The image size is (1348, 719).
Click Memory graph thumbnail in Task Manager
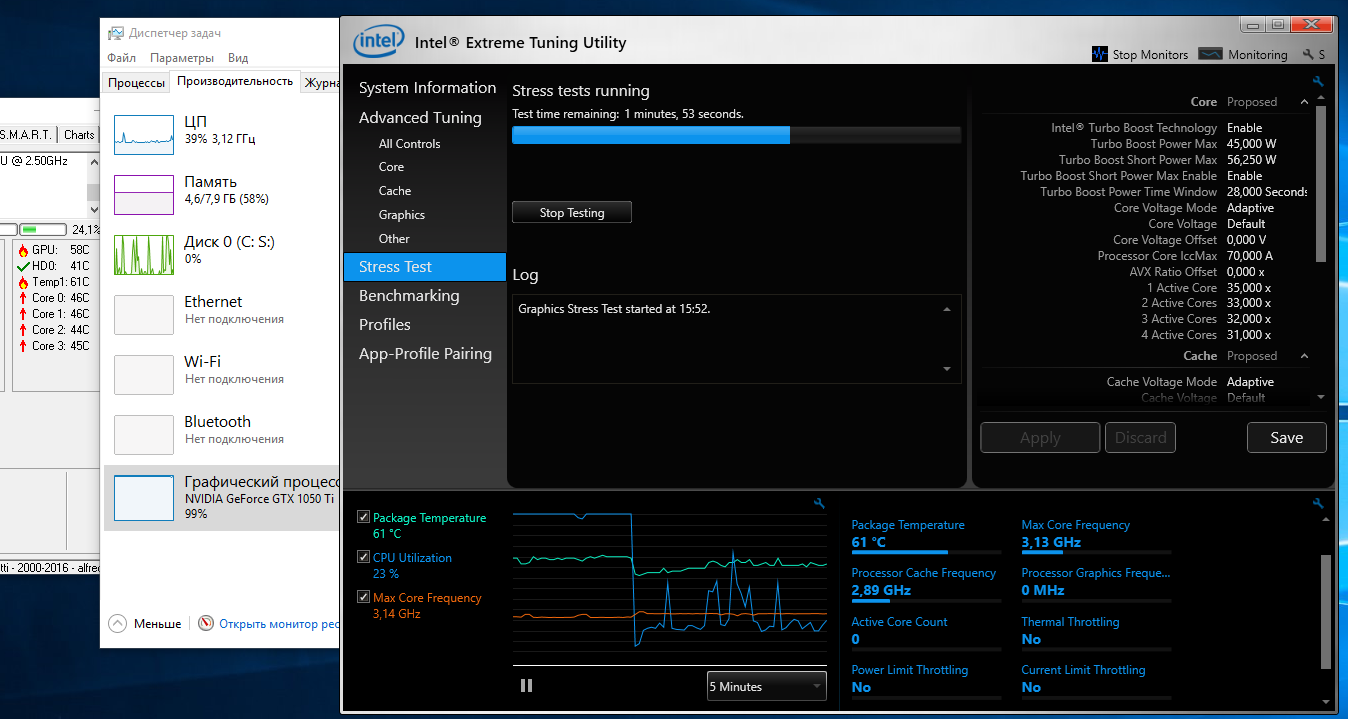[x=144, y=194]
